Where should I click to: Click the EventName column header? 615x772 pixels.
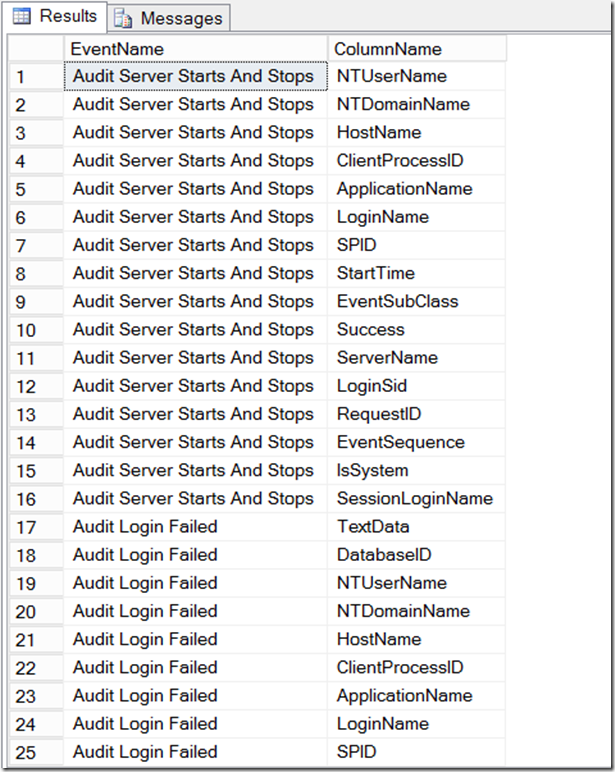(195, 48)
